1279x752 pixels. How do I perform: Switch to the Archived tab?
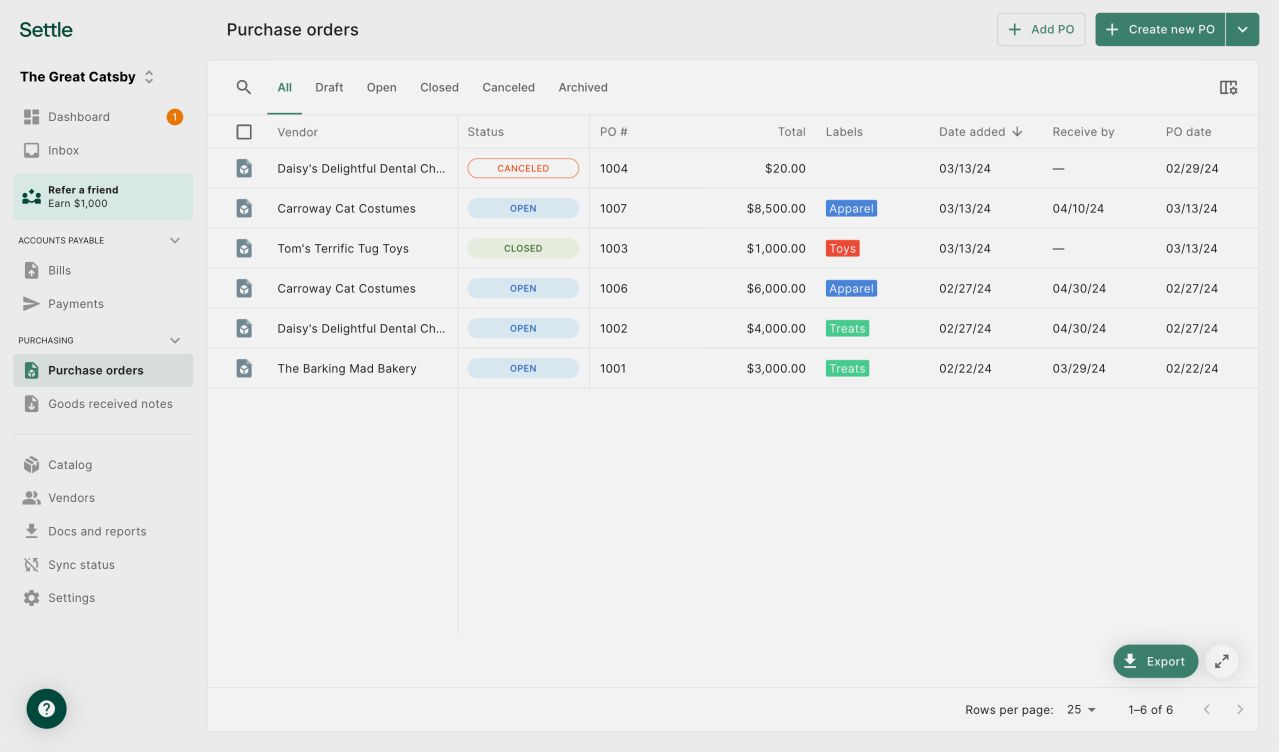pos(582,87)
